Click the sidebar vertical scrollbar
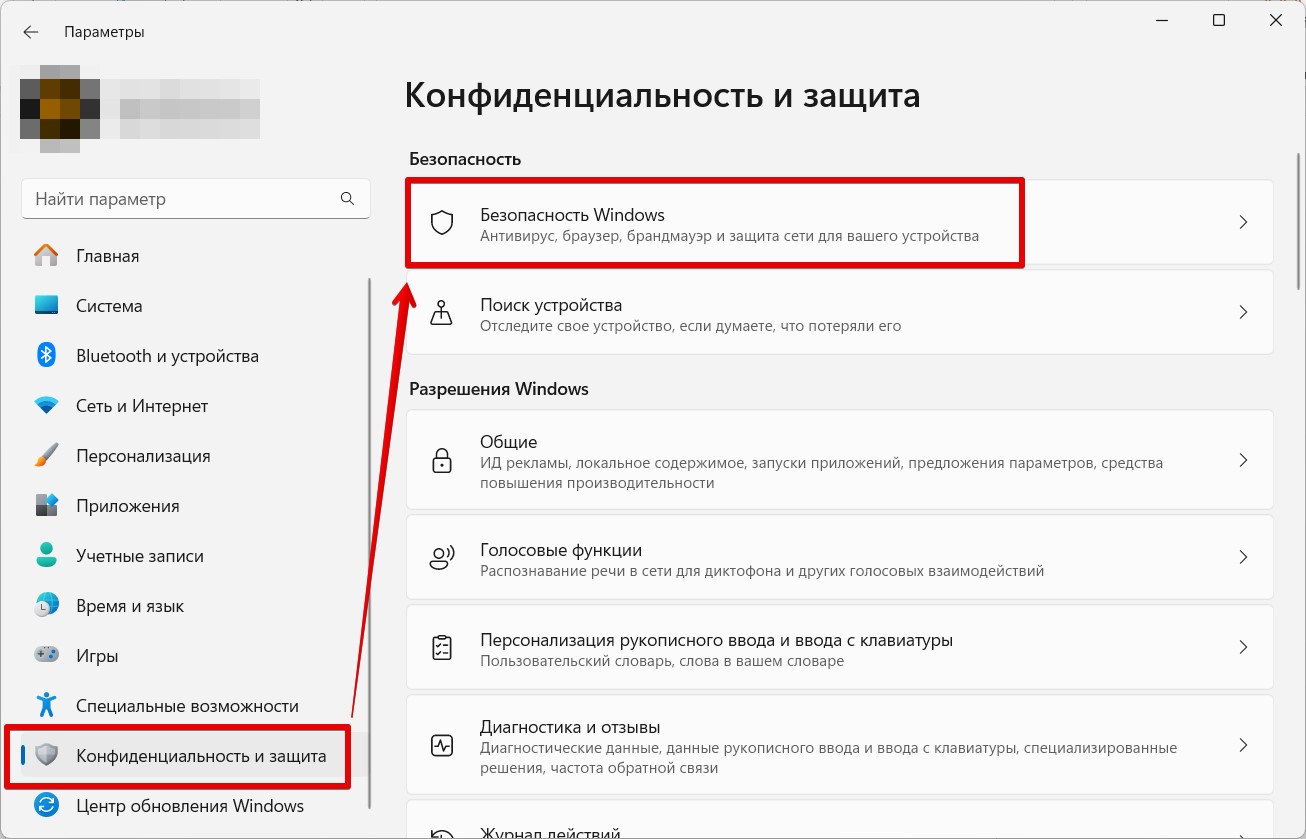The height and width of the screenshot is (839, 1306). tap(370, 543)
